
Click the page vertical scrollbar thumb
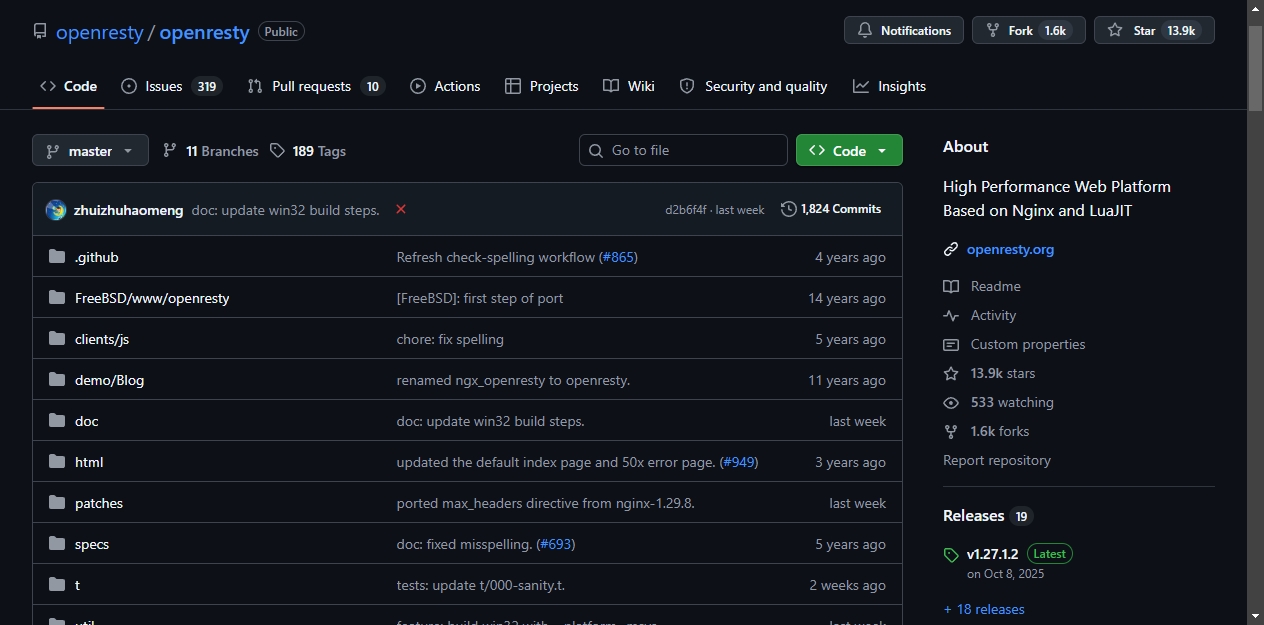(x=1256, y=66)
